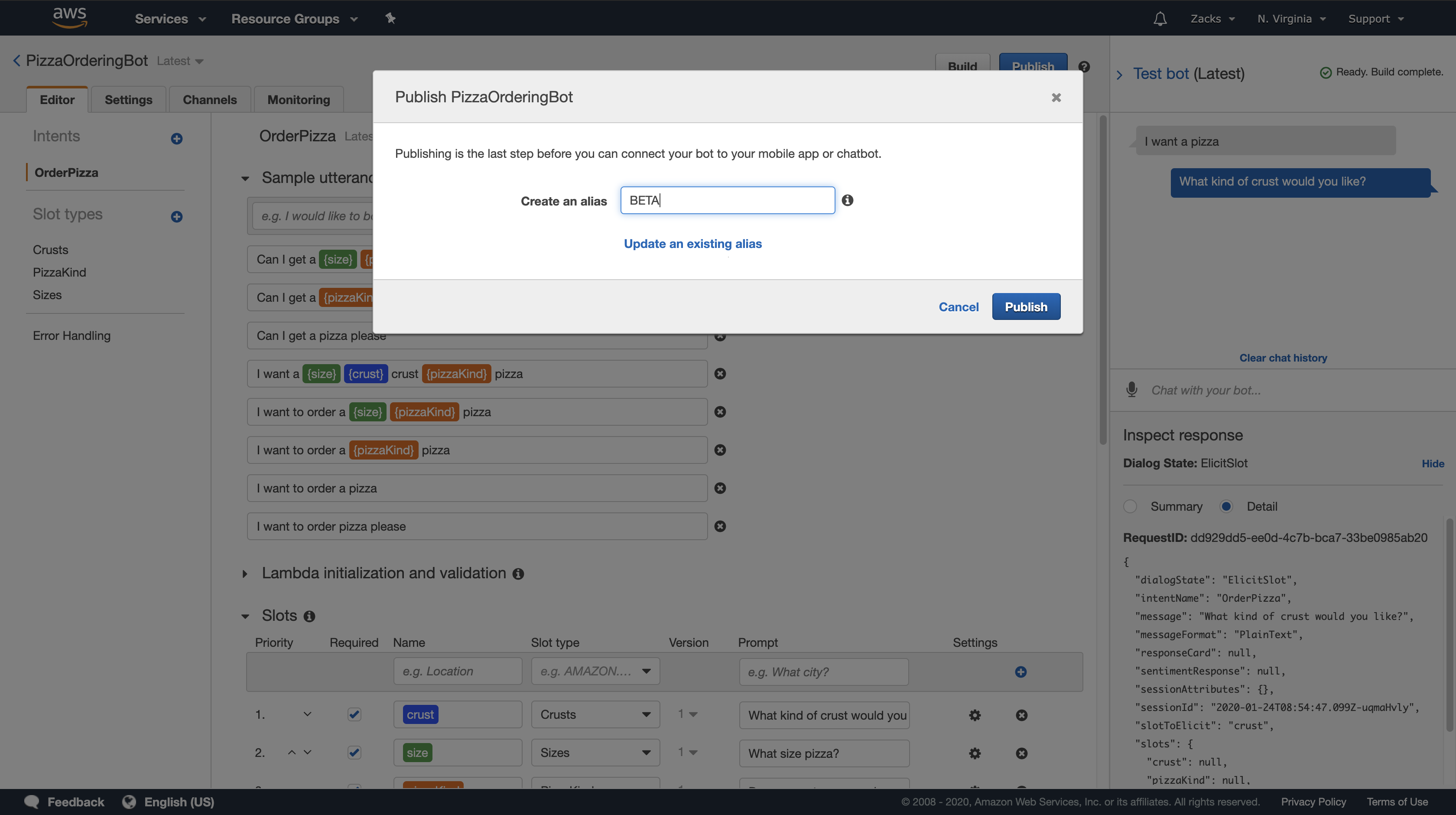Image resolution: width=1456 pixels, height=815 pixels.
Task: Switch to the Monitoring tab
Action: (298, 100)
